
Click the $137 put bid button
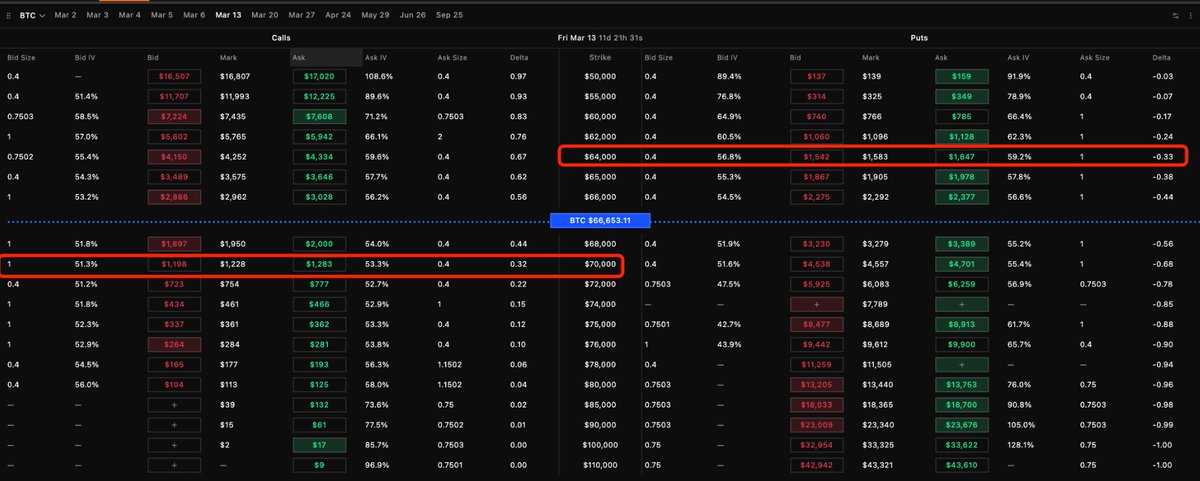point(818,76)
